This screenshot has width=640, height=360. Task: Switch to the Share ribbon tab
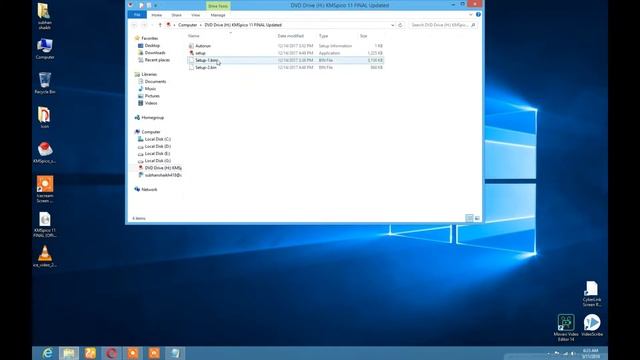[x=176, y=15]
